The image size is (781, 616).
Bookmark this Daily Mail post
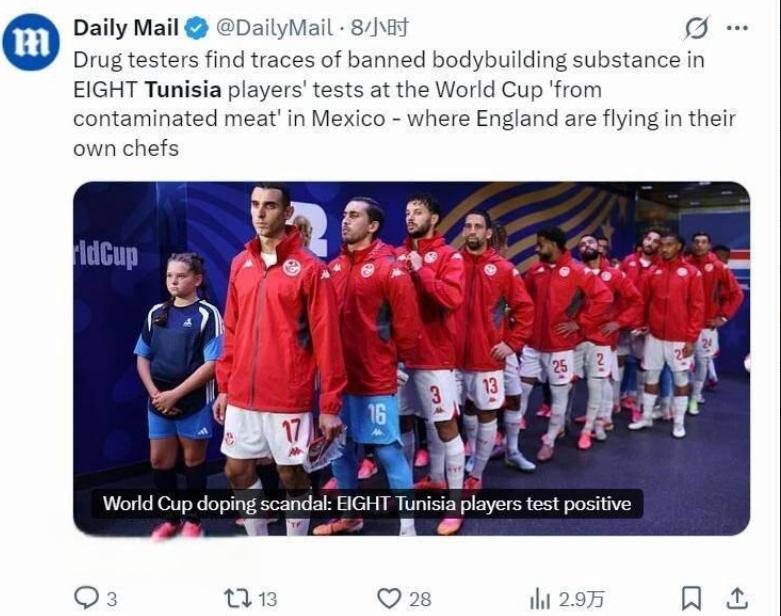click(x=691, y=598)
